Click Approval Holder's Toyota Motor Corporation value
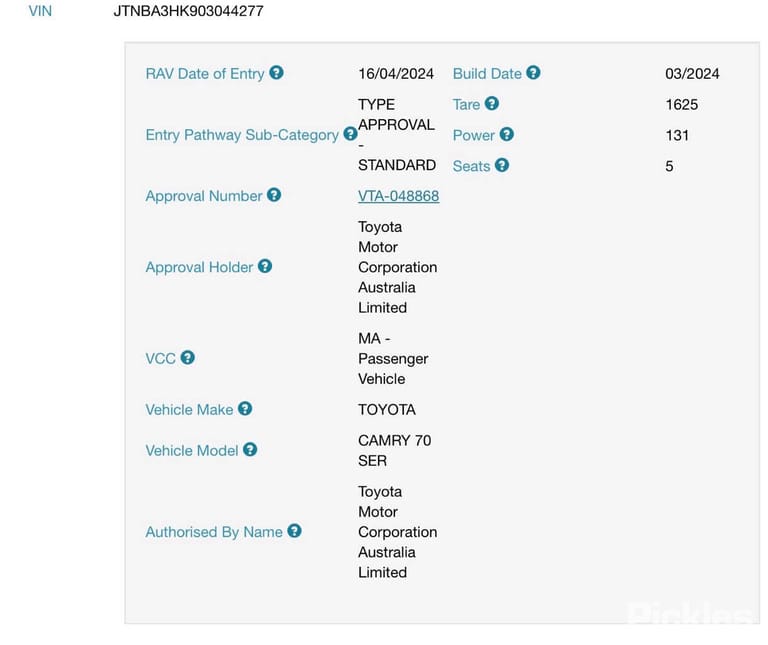The height and width of the screenshot is (645, 768). 397,267
